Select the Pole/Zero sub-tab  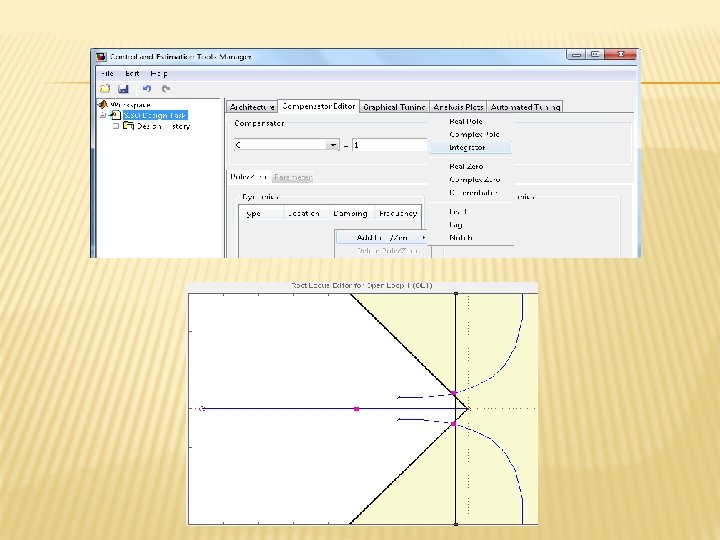click(x=248, y=177)
